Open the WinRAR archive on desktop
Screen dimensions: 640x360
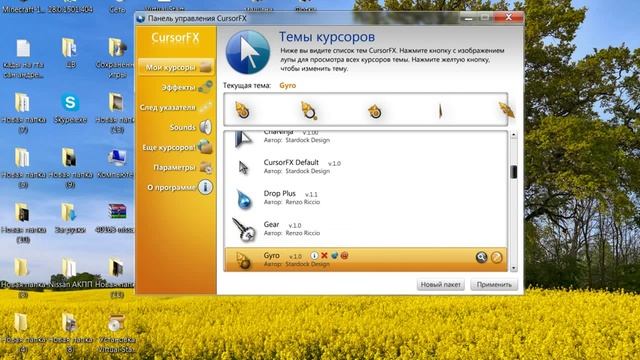[116, 218]
